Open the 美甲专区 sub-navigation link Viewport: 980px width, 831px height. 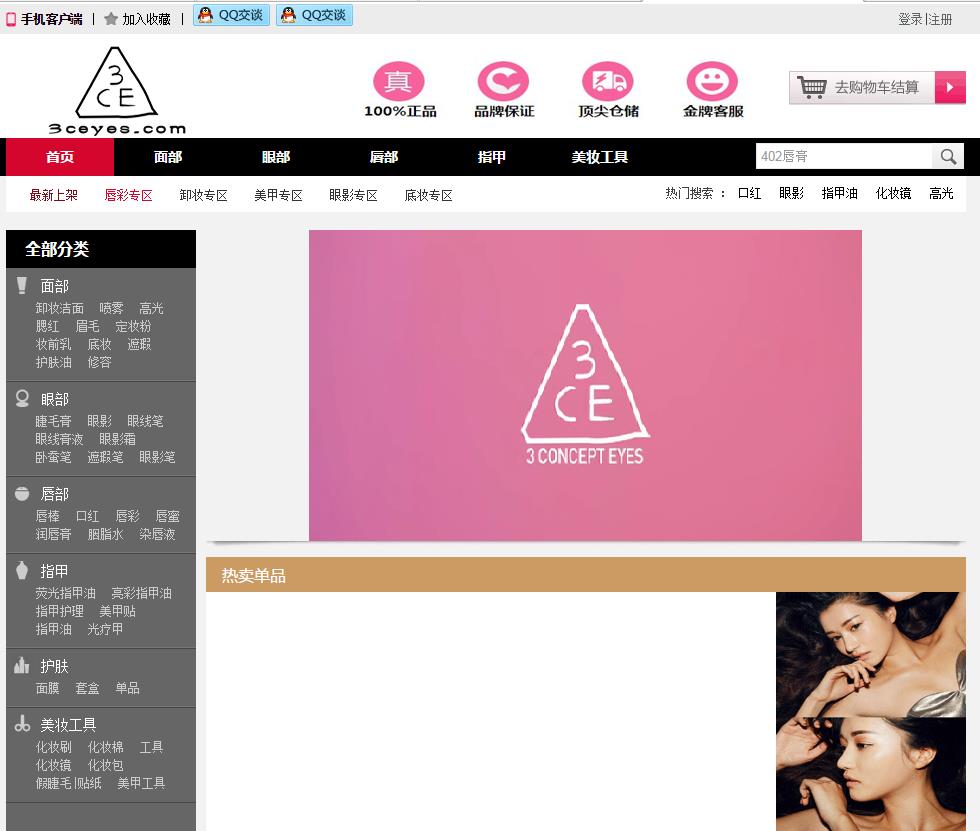pos(279,195)
